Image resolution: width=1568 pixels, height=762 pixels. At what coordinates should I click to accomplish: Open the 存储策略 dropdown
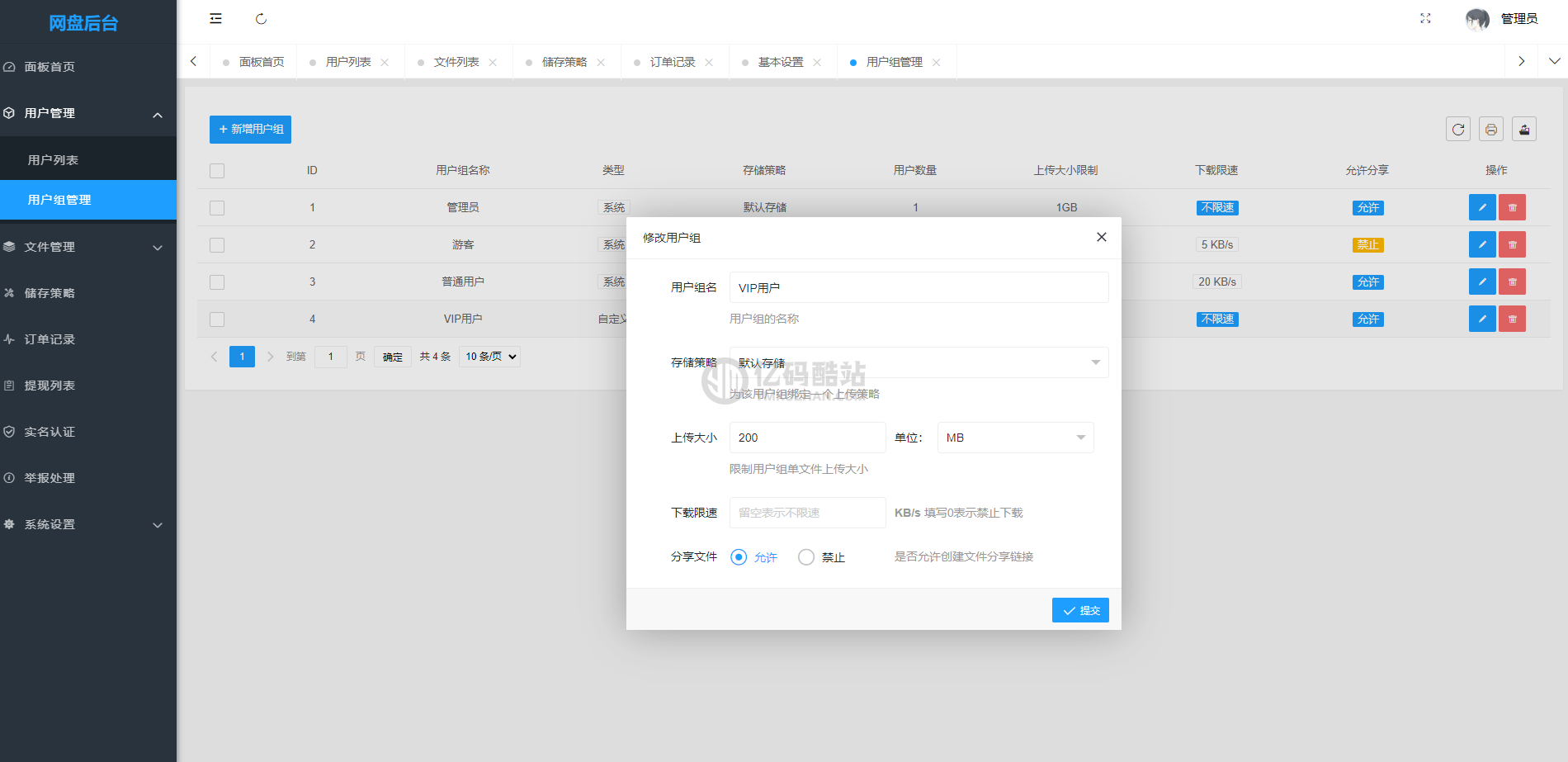coord(919,362)
